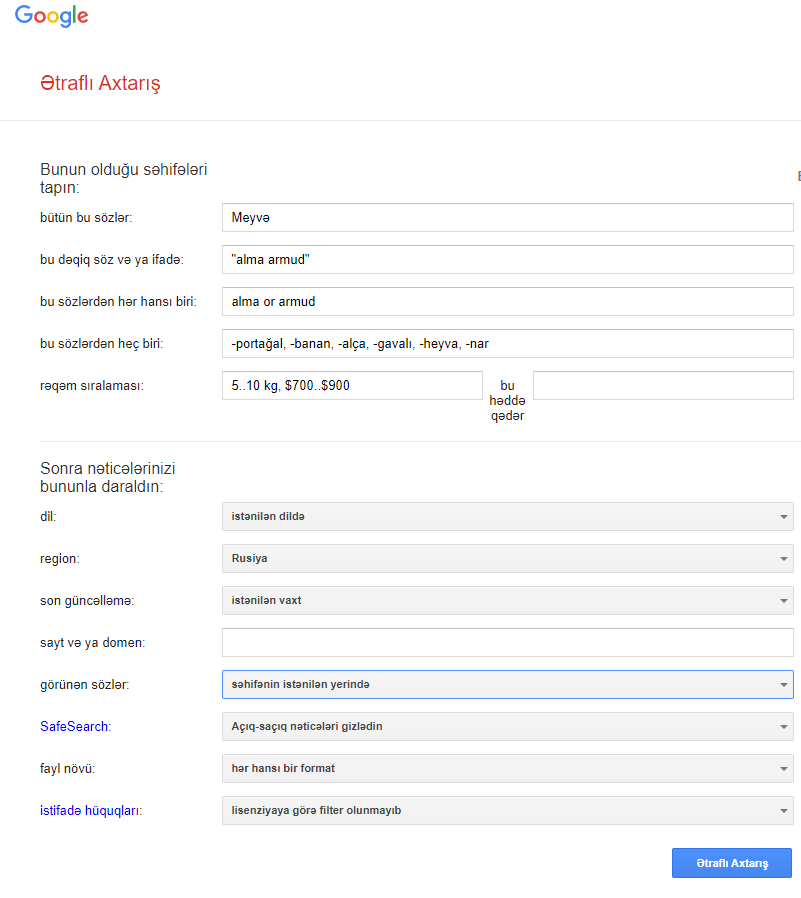The width and height of the screenshot is (801, 898).
Task: Click the exact phrase field with "alma armud"
Action: [507, 260]
